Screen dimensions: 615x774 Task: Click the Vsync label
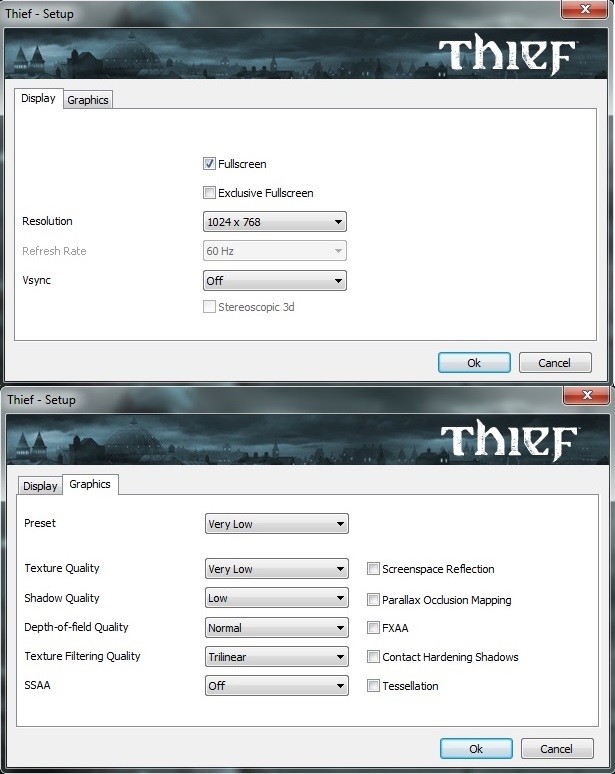37,280
